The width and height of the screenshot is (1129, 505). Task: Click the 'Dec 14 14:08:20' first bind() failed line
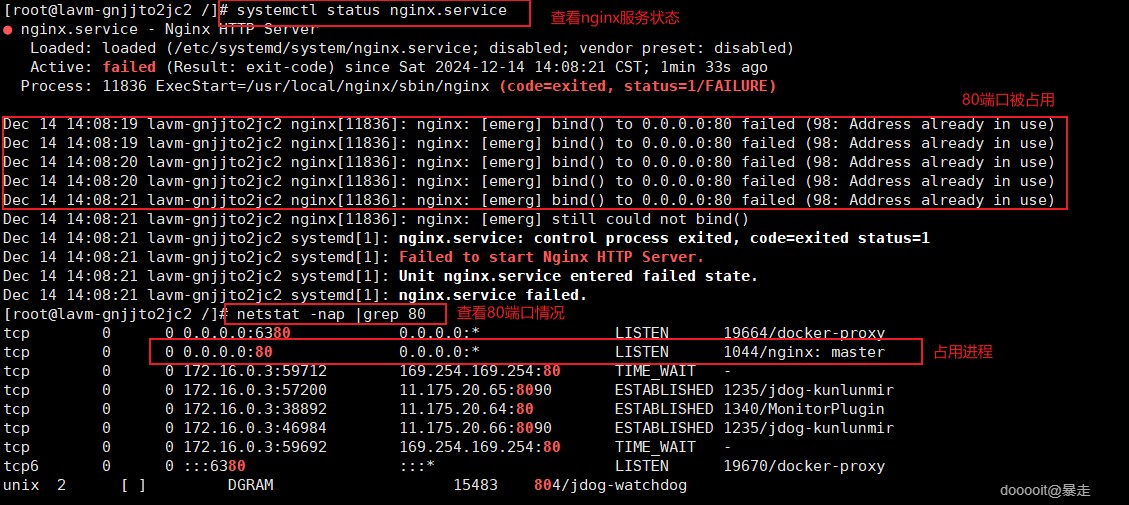(528, 162)
